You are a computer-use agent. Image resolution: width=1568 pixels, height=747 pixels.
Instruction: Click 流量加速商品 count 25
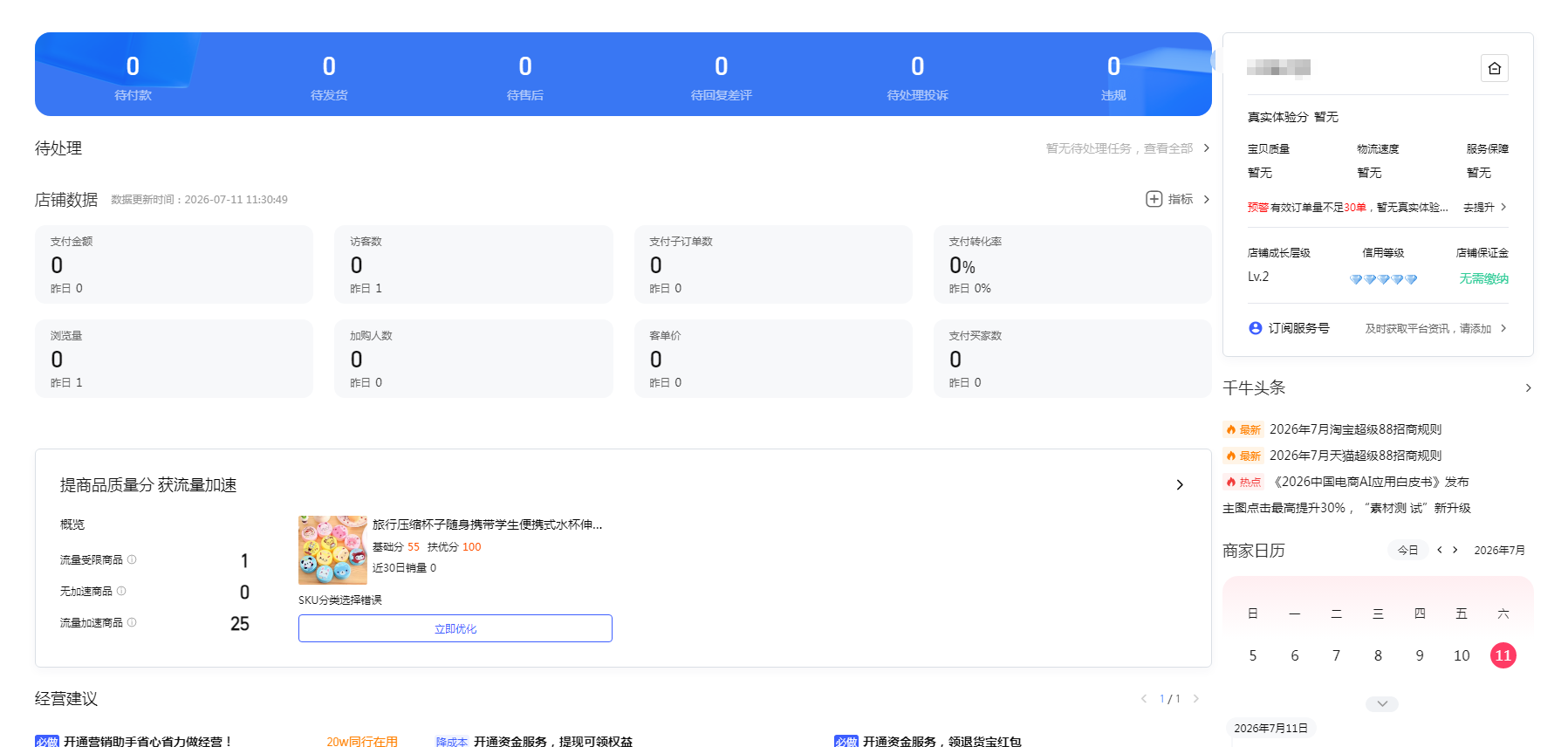240,623
